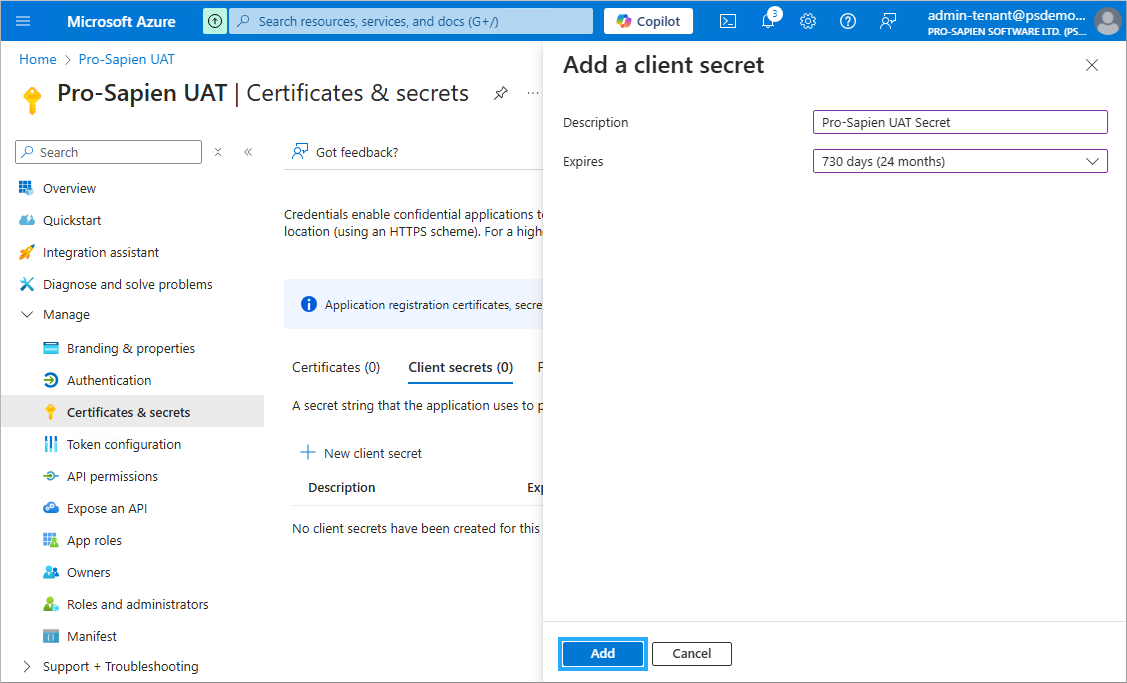Open API permissions in sidebar

[112, 476]
